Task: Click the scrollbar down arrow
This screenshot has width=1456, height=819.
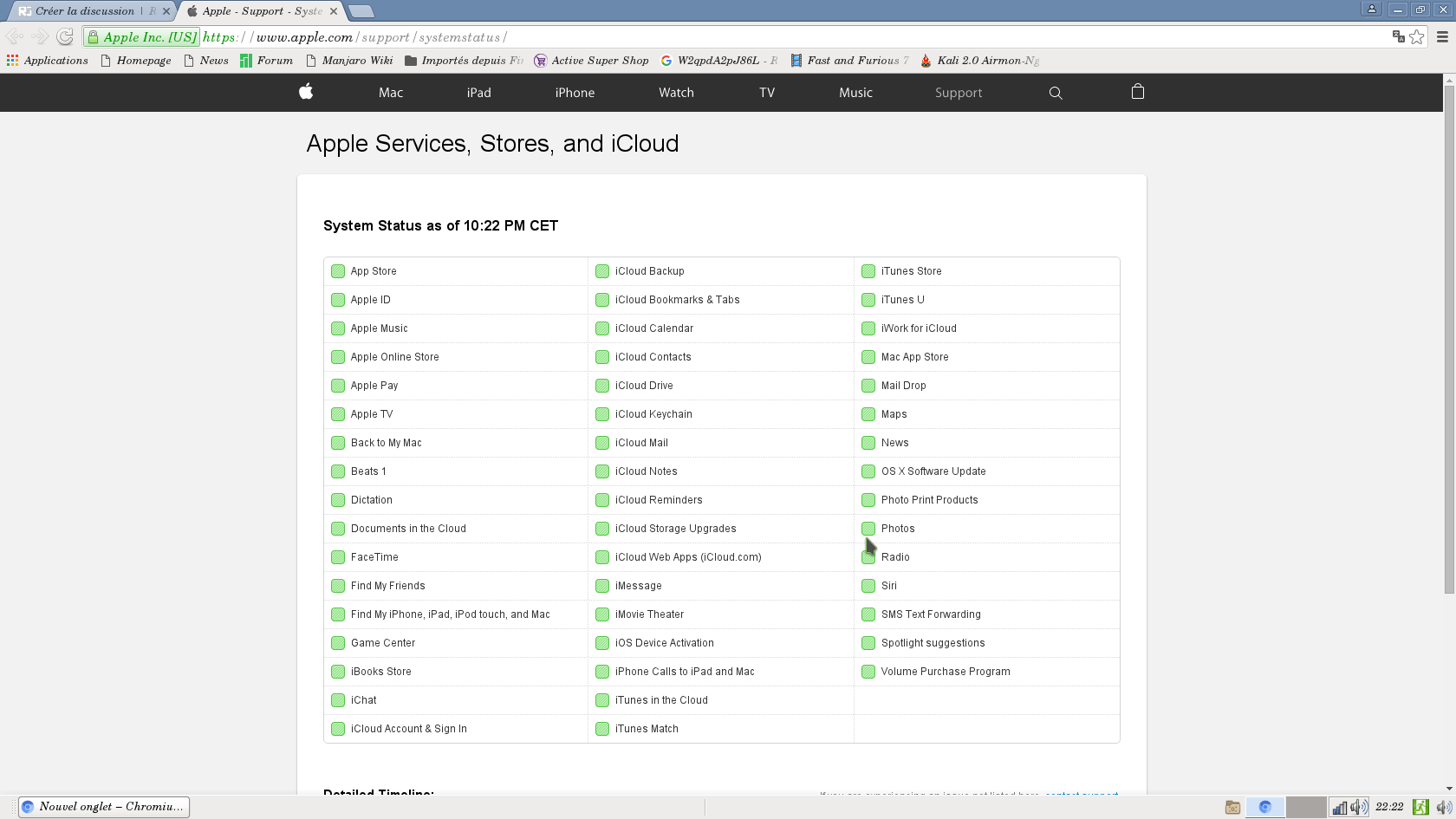Action: [1449, 789]
